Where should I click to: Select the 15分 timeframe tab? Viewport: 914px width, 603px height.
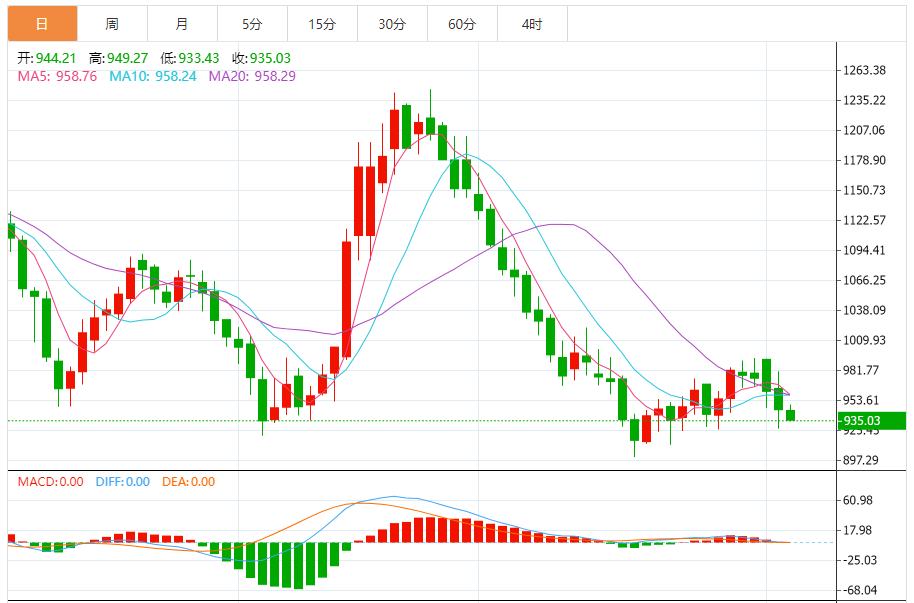coord(322,24)
